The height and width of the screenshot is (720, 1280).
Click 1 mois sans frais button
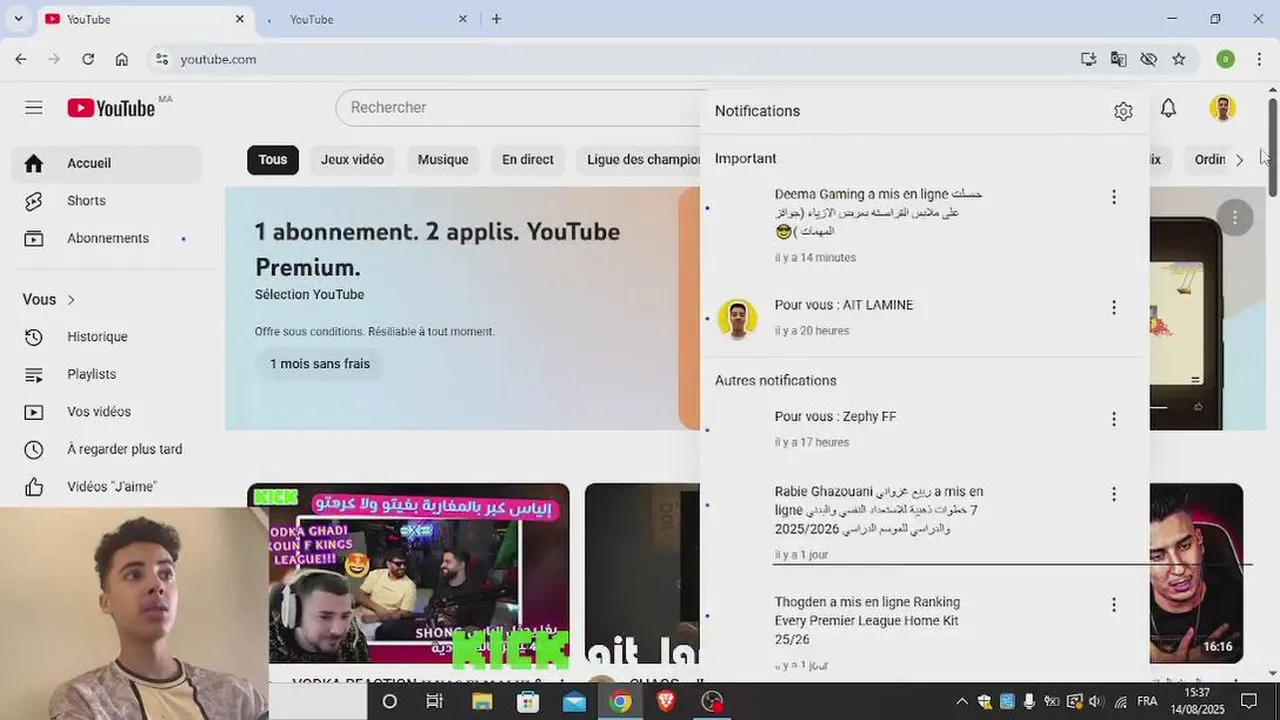pos(320,364)
